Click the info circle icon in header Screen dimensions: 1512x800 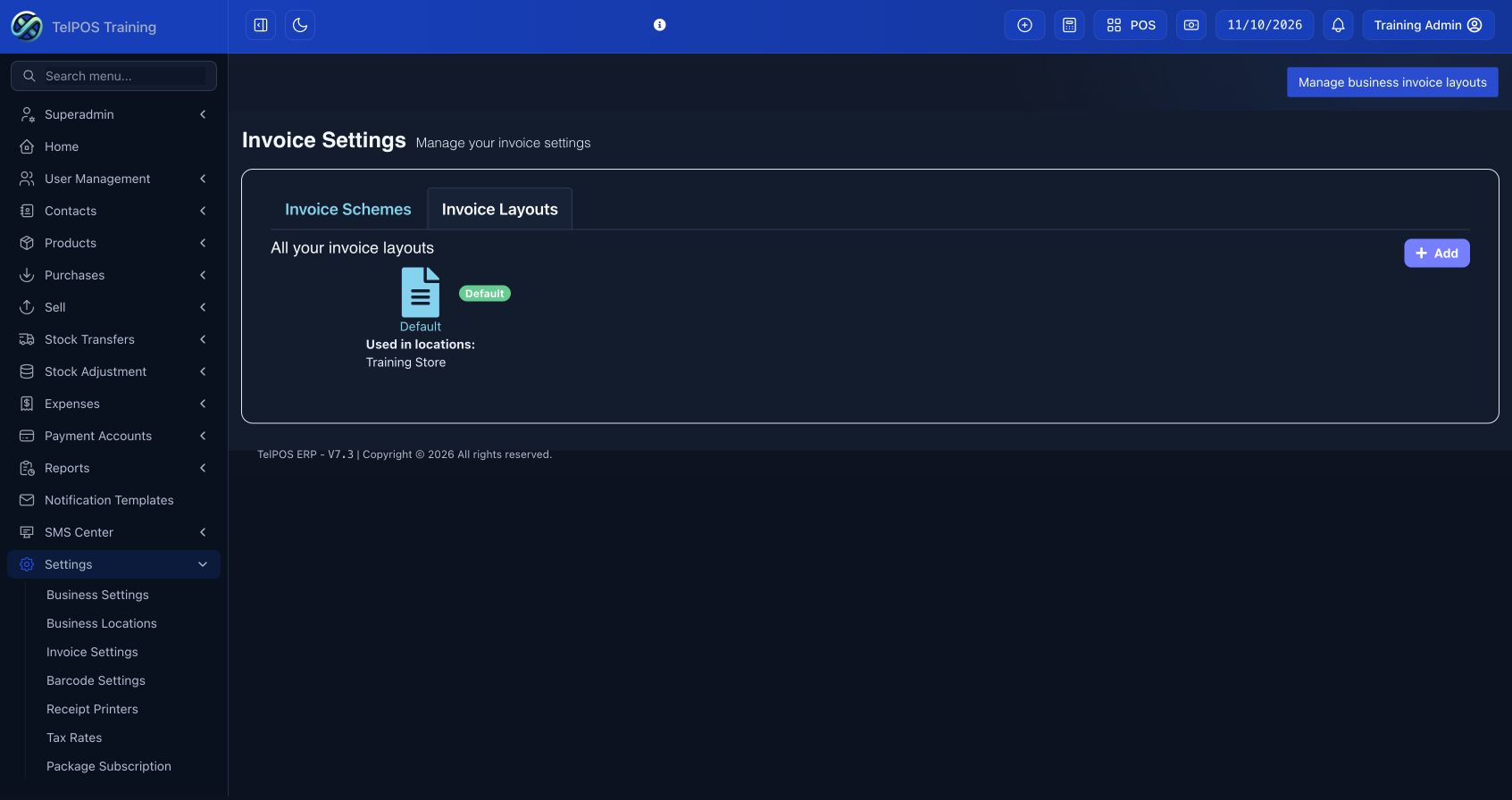coord(659,25)
